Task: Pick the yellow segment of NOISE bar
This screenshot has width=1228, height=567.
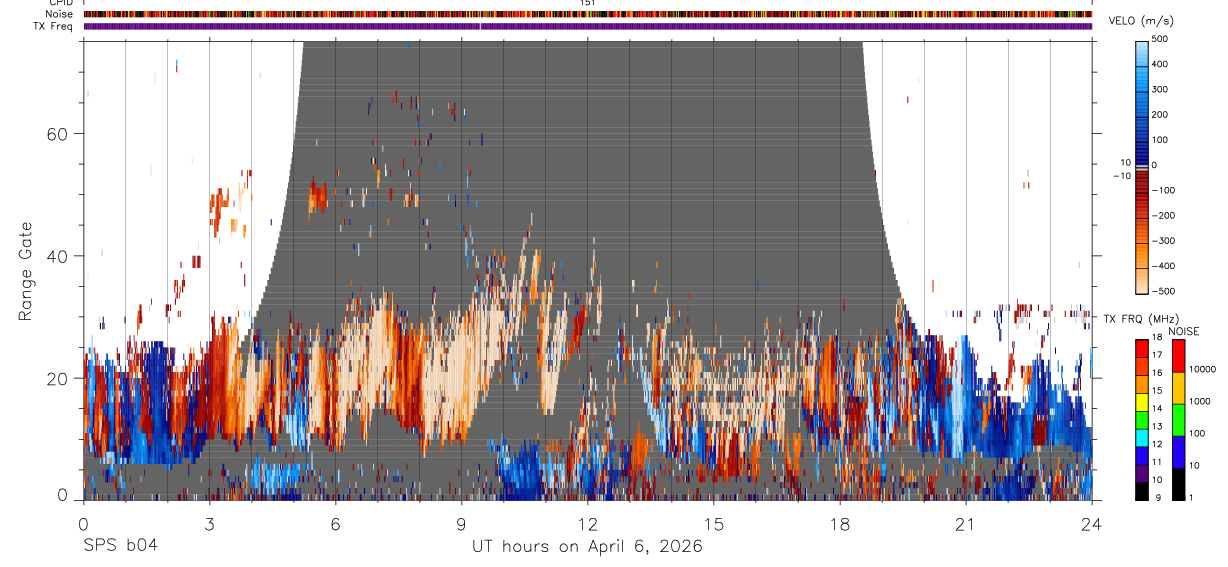Action: point(1178,388)
